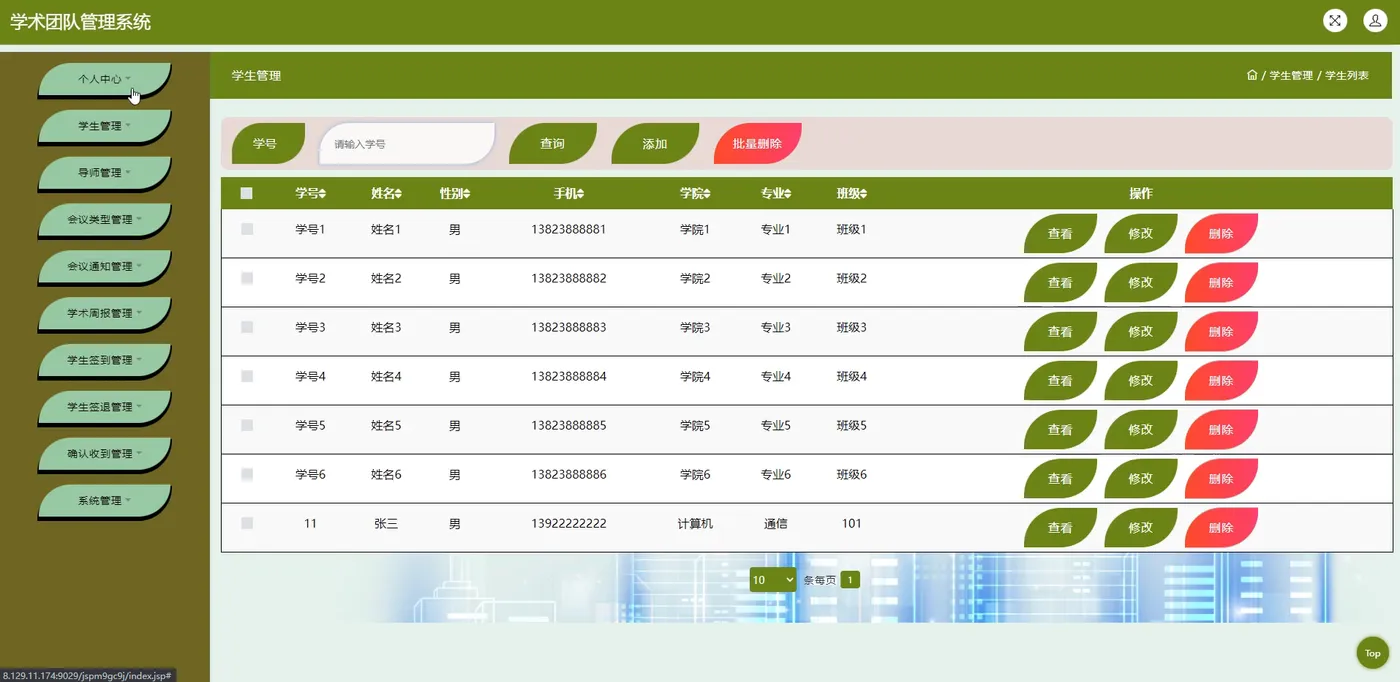
Task: Sort table by 学号 column arrows
Action: tap(322, 194)
